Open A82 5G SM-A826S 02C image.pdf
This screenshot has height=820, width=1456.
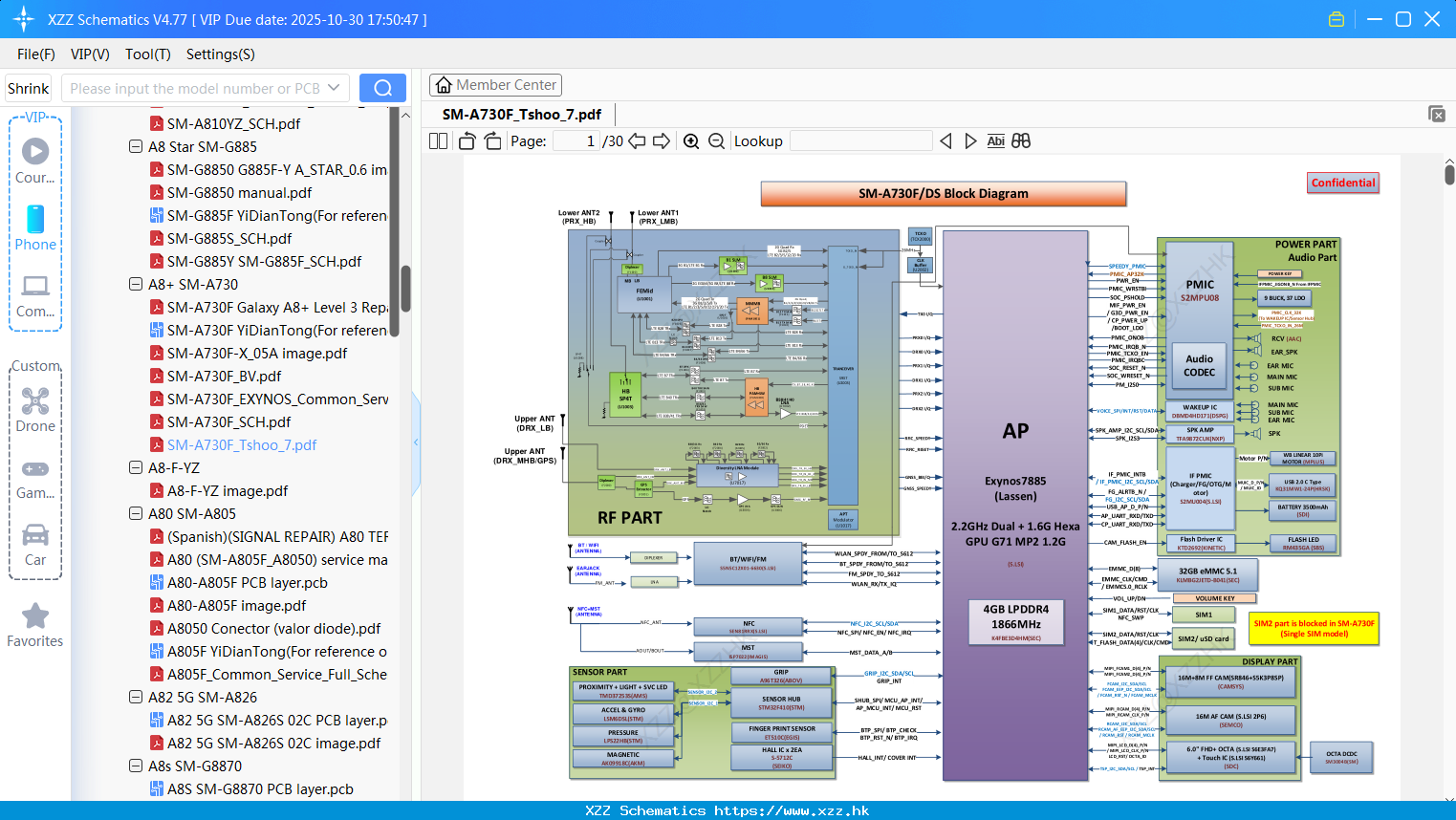273,743
